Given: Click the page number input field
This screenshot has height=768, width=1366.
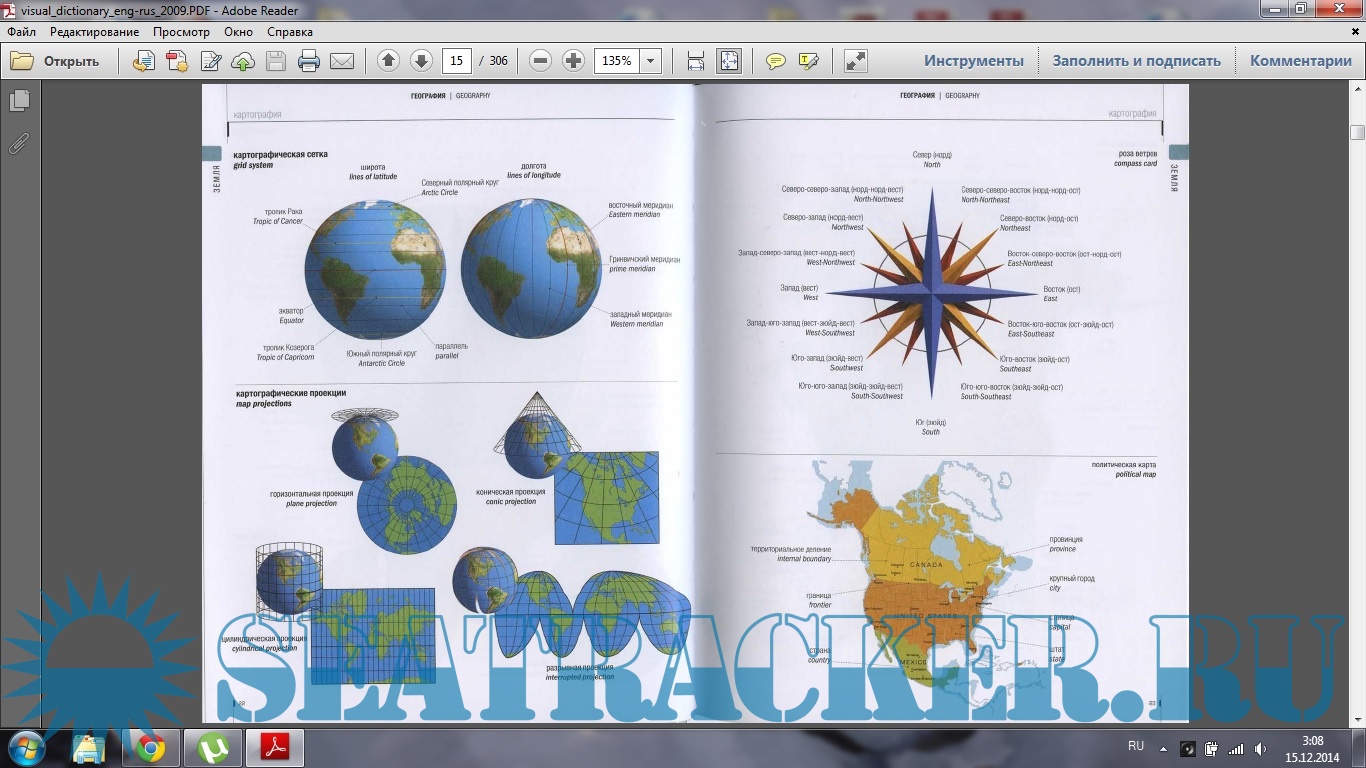Looking at the screenshot, I should tap(456, 61).
